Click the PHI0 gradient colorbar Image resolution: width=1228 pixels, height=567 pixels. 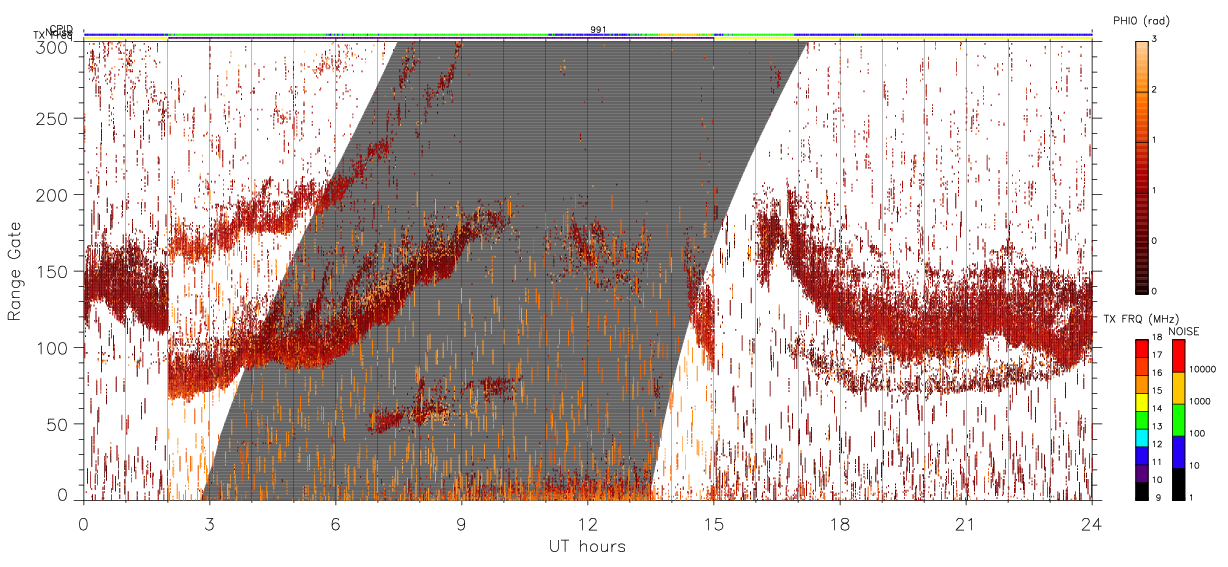tap(1142, 166)
